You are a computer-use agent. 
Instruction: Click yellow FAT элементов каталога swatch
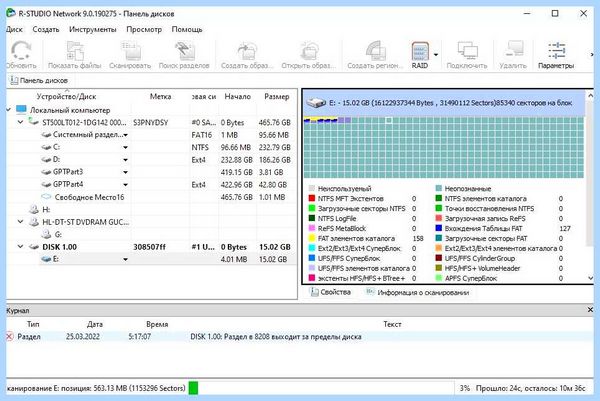[x=312, y=238]
